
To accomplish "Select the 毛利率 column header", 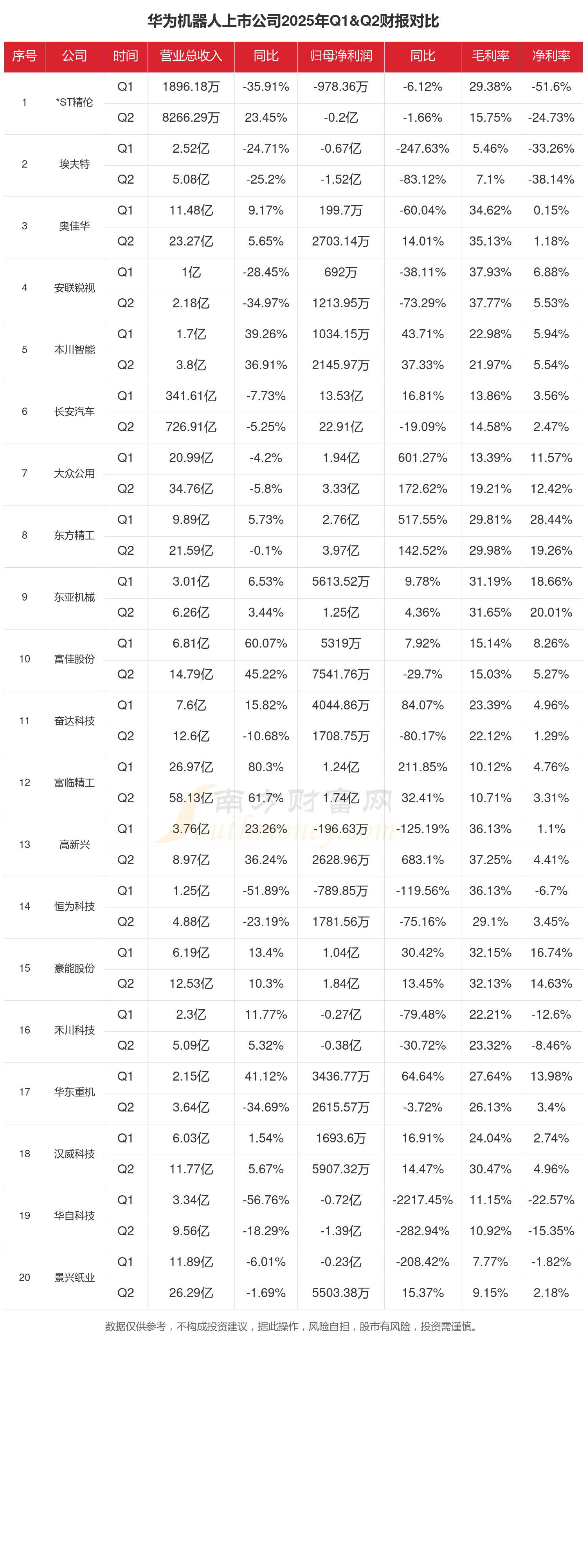I will point(490,56).
